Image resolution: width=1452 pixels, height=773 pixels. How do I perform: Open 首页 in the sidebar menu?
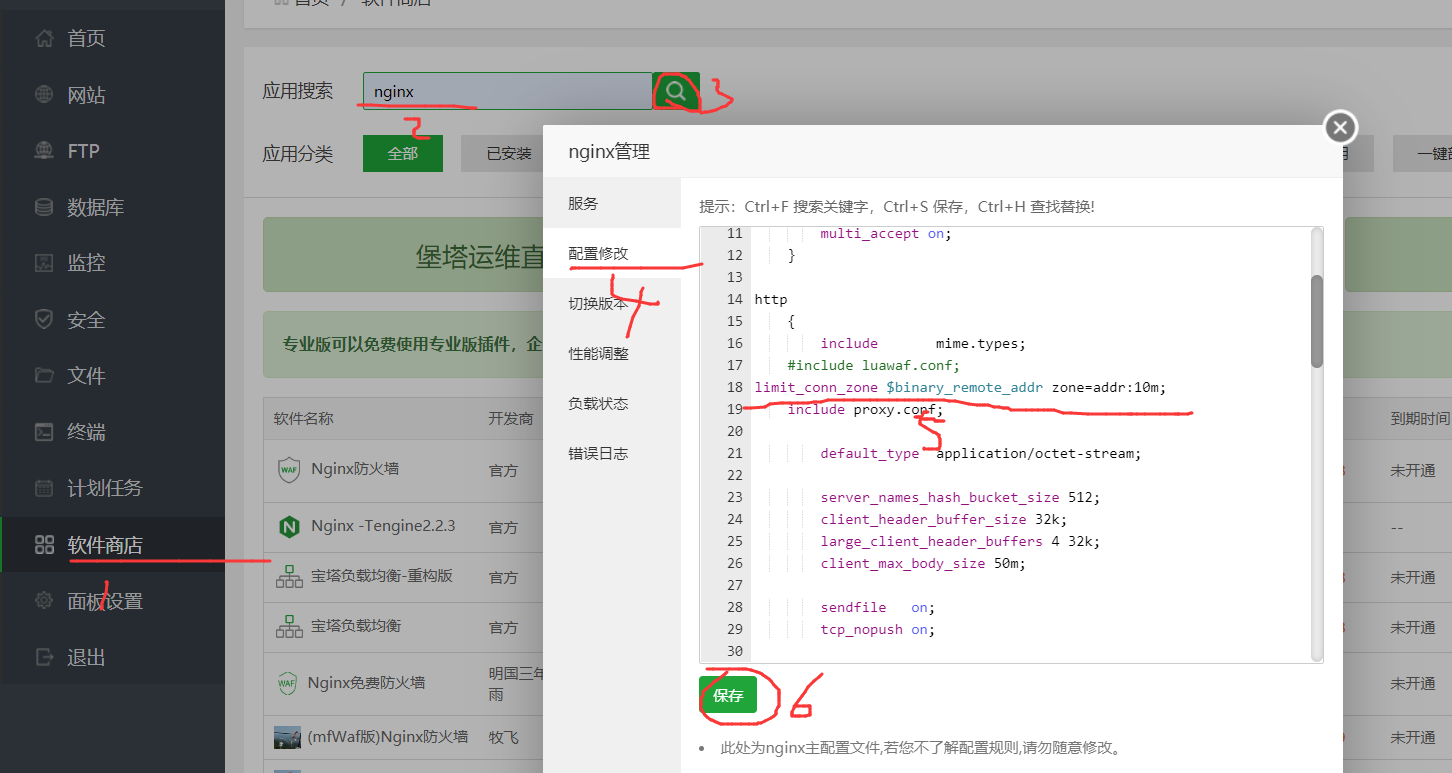86,39
